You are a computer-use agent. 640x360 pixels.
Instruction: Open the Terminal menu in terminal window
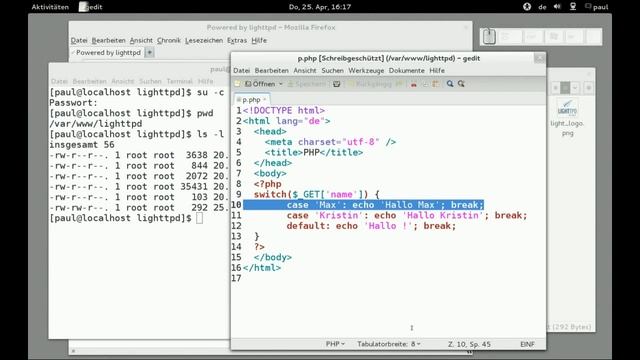coord(179,81)
